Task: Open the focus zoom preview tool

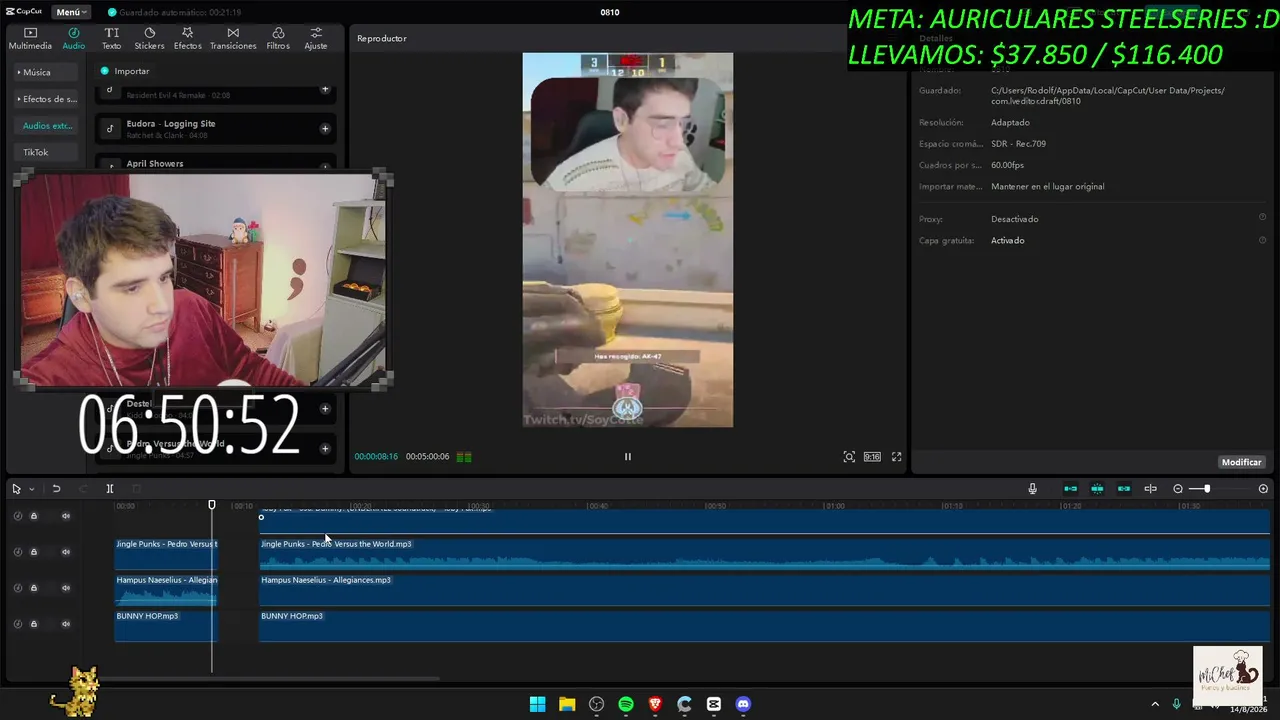Action: pyautogui.click(x=849, y=457)
